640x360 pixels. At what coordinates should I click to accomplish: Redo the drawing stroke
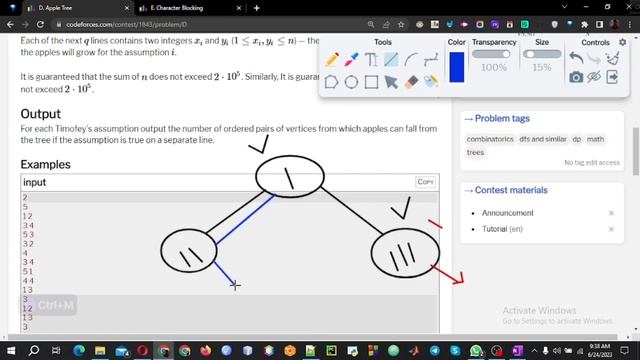[594, 59]
